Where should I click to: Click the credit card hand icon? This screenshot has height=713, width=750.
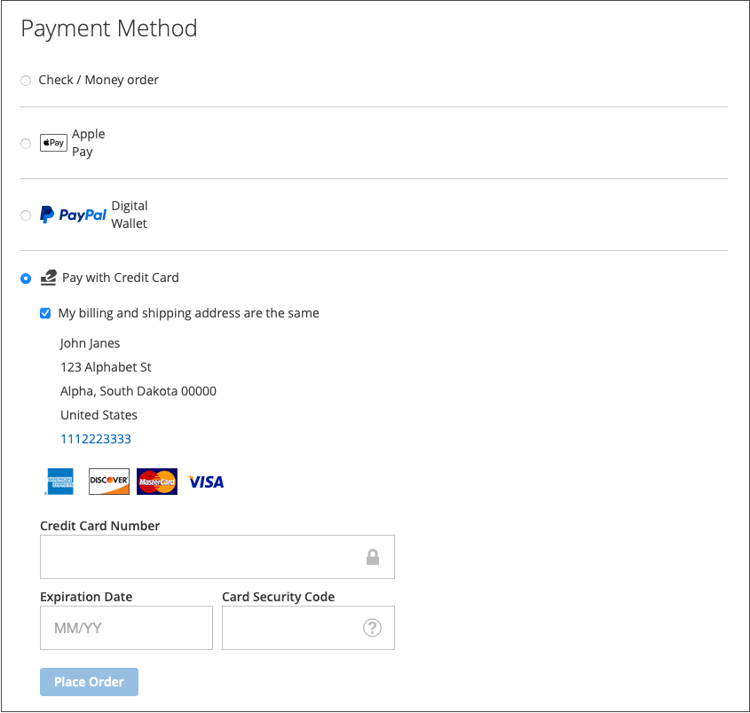click(48, 277)
